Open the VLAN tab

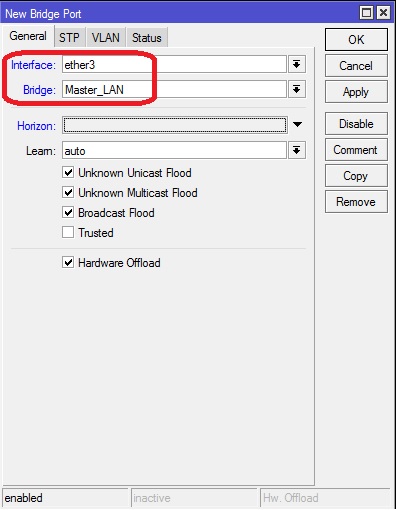point(105,38)
